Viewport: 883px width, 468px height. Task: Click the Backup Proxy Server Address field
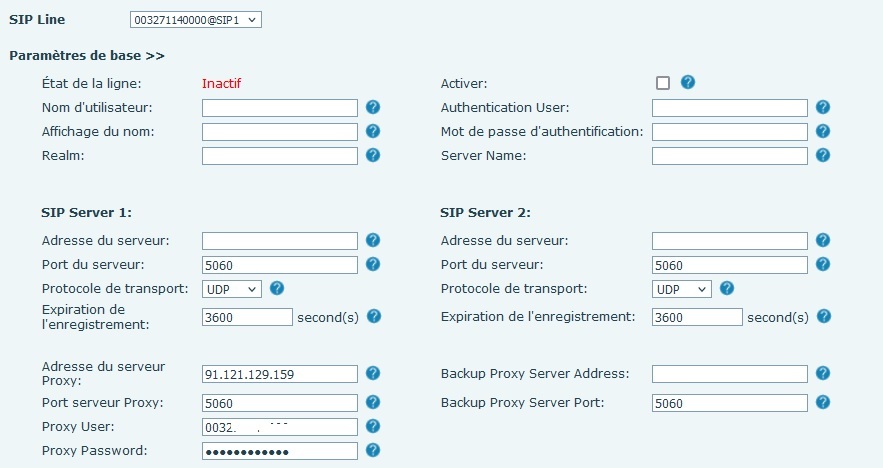[729, 374]
